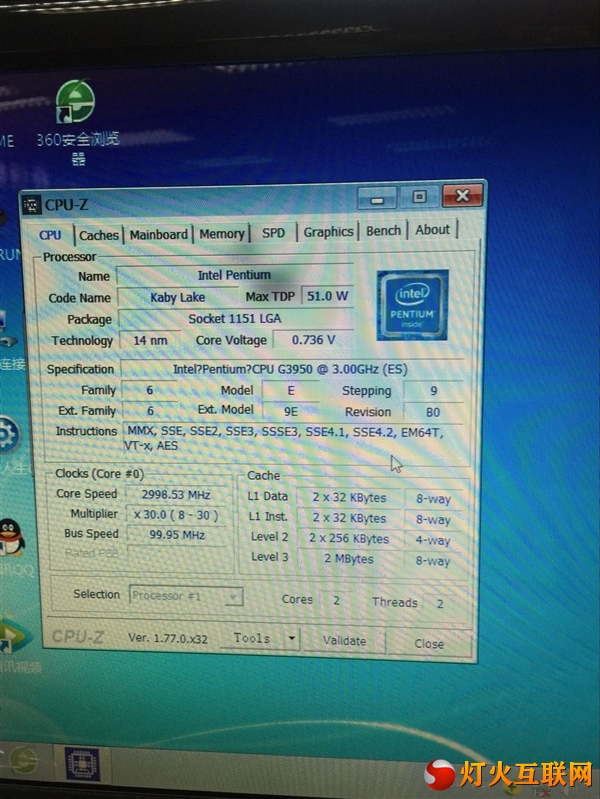Click the Intel Pentium inside logo
The image size is (600, 799).
pos(412,305)
